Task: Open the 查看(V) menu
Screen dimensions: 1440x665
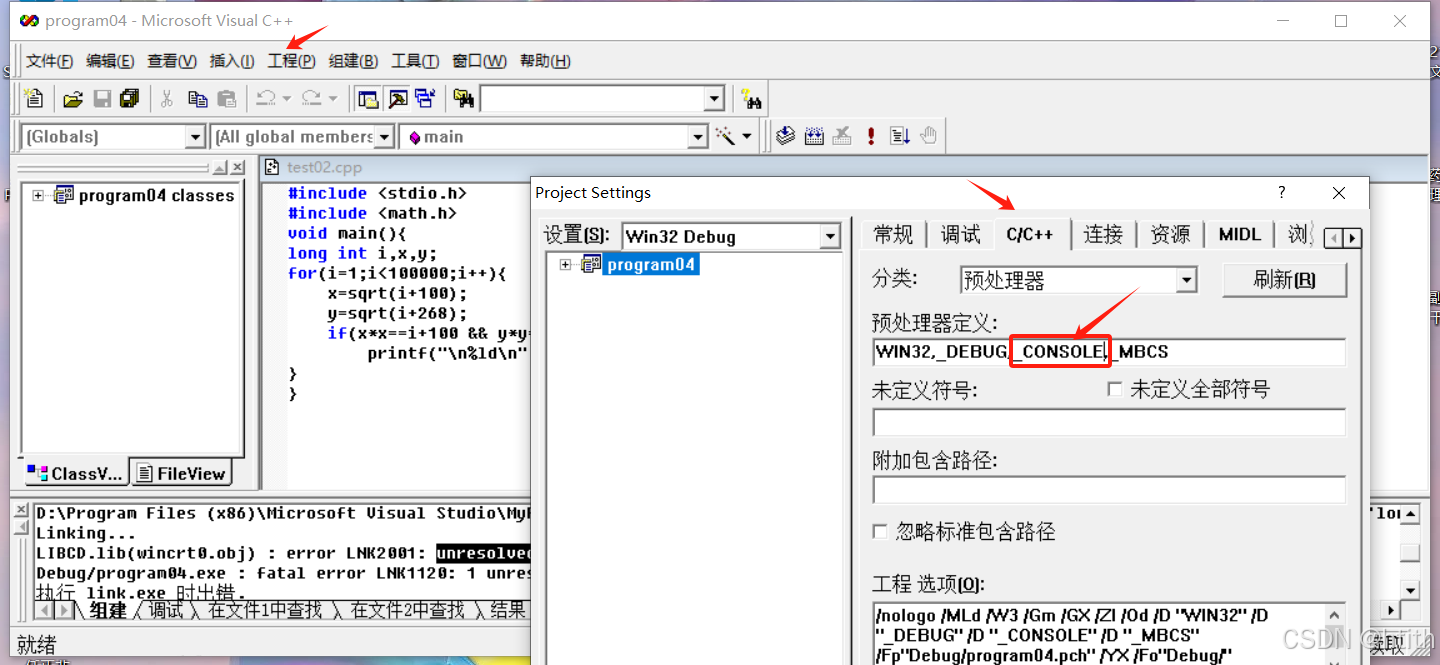Action: click(172, 61)
